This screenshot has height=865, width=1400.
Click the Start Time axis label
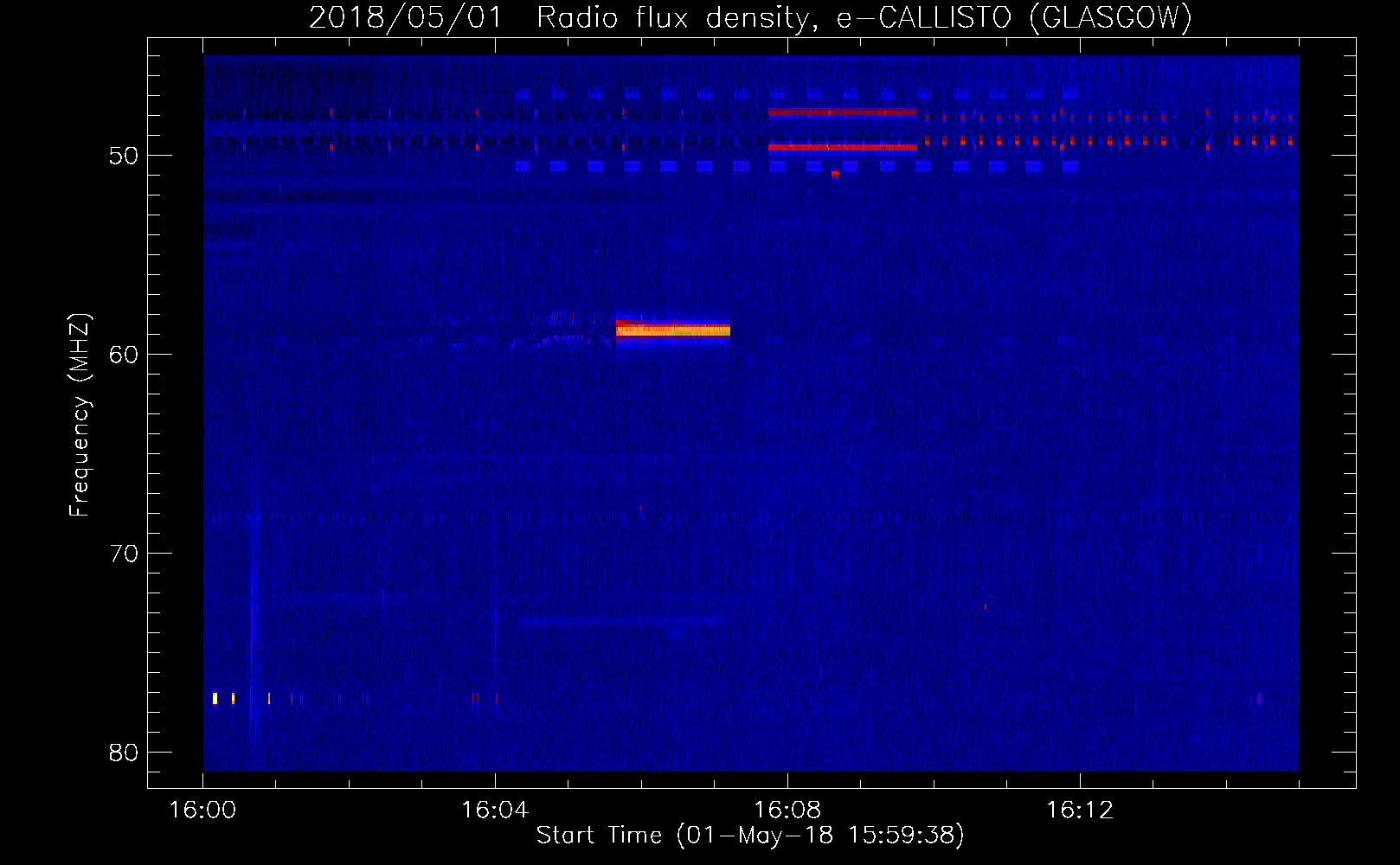coord(749,835)
